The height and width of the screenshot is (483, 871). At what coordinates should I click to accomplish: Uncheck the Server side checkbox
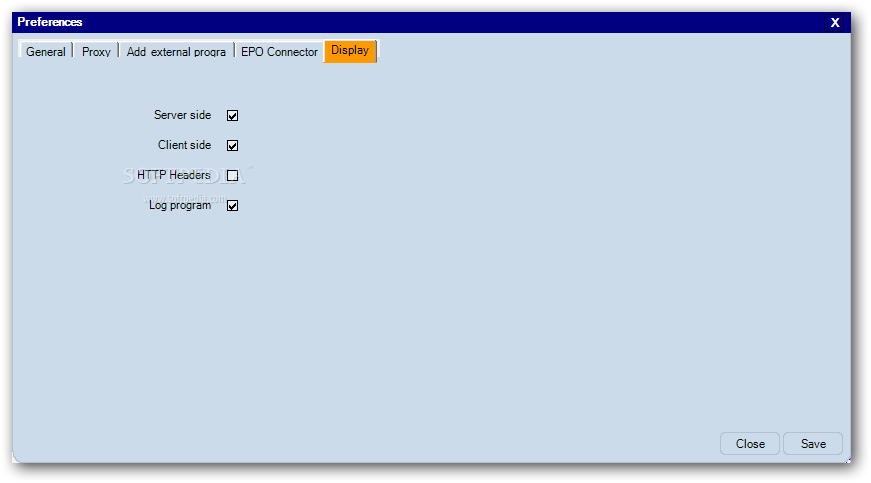(x=232, y=115)
